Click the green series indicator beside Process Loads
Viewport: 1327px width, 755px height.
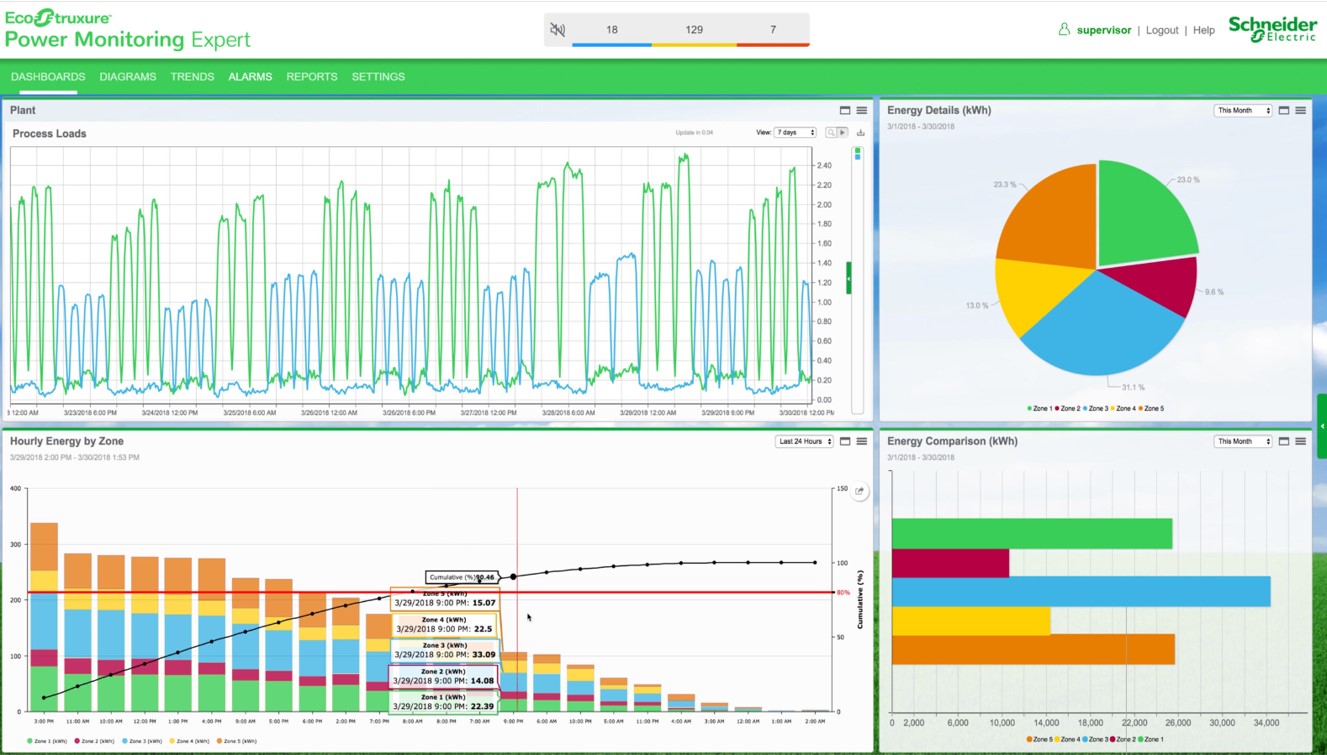857,151
